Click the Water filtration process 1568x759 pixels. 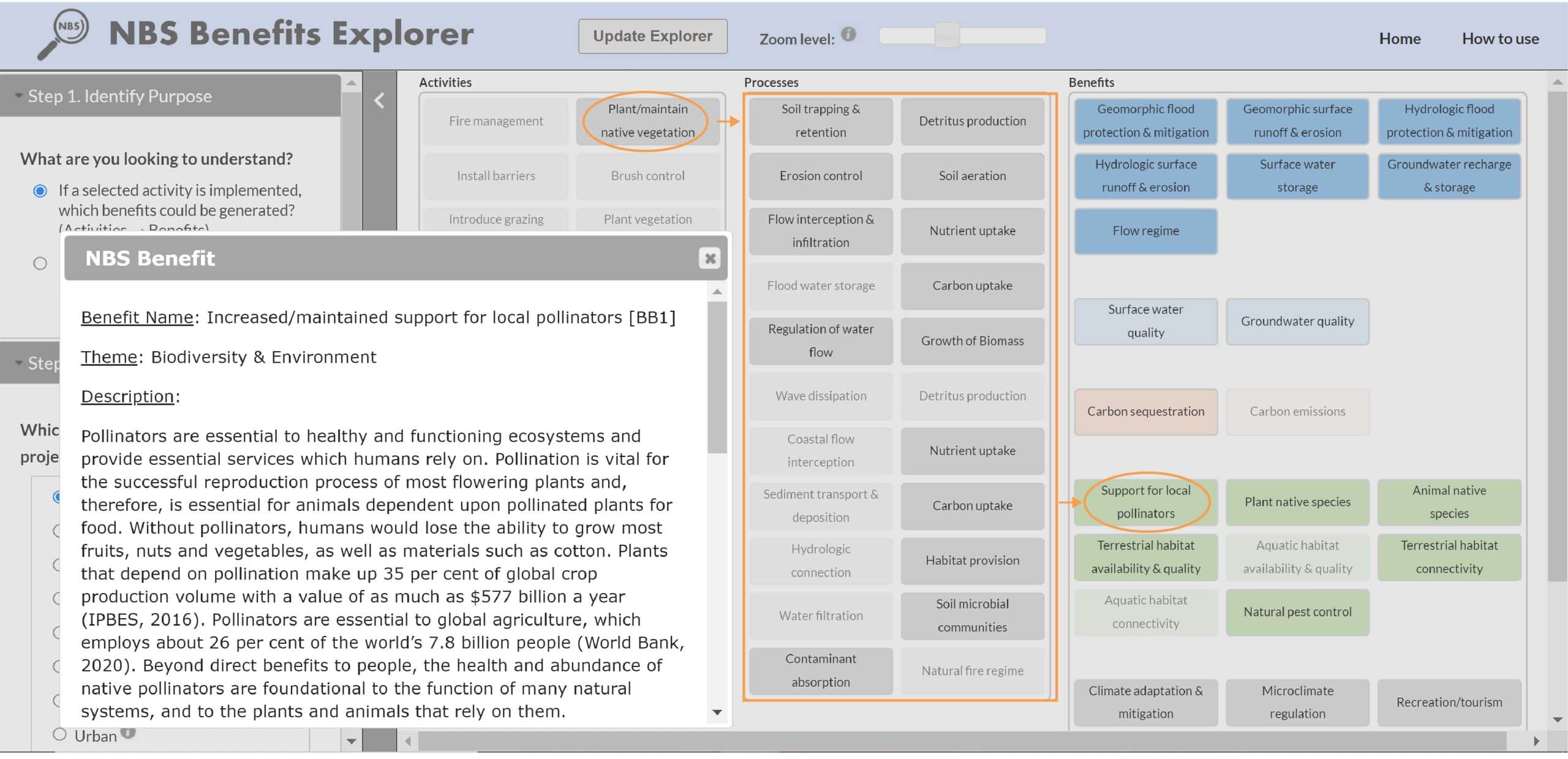tap(821, 616)
